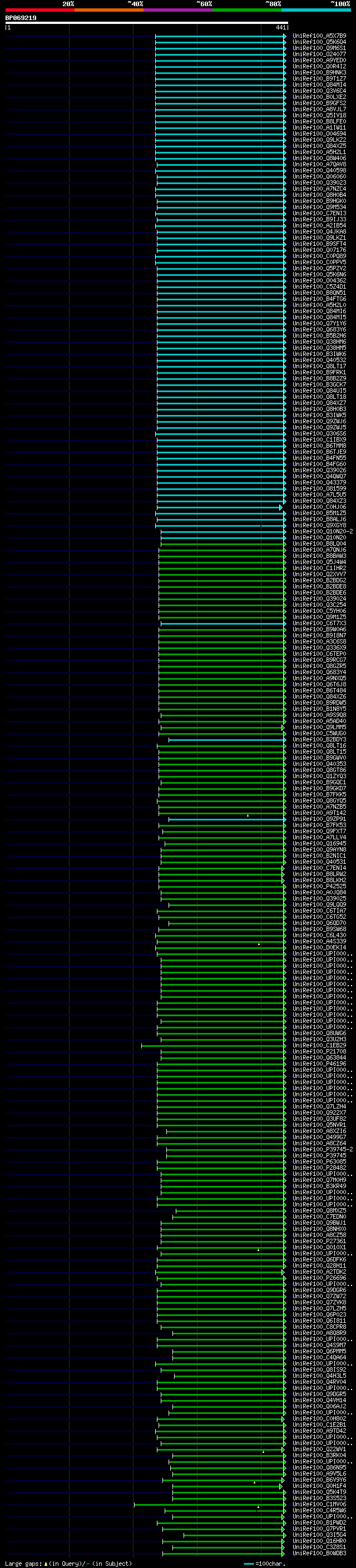The height and width of the screenshot is (1568, 356).
Task: Select the UniRef100_Q3V6C4 label
Action: [319, 91]
